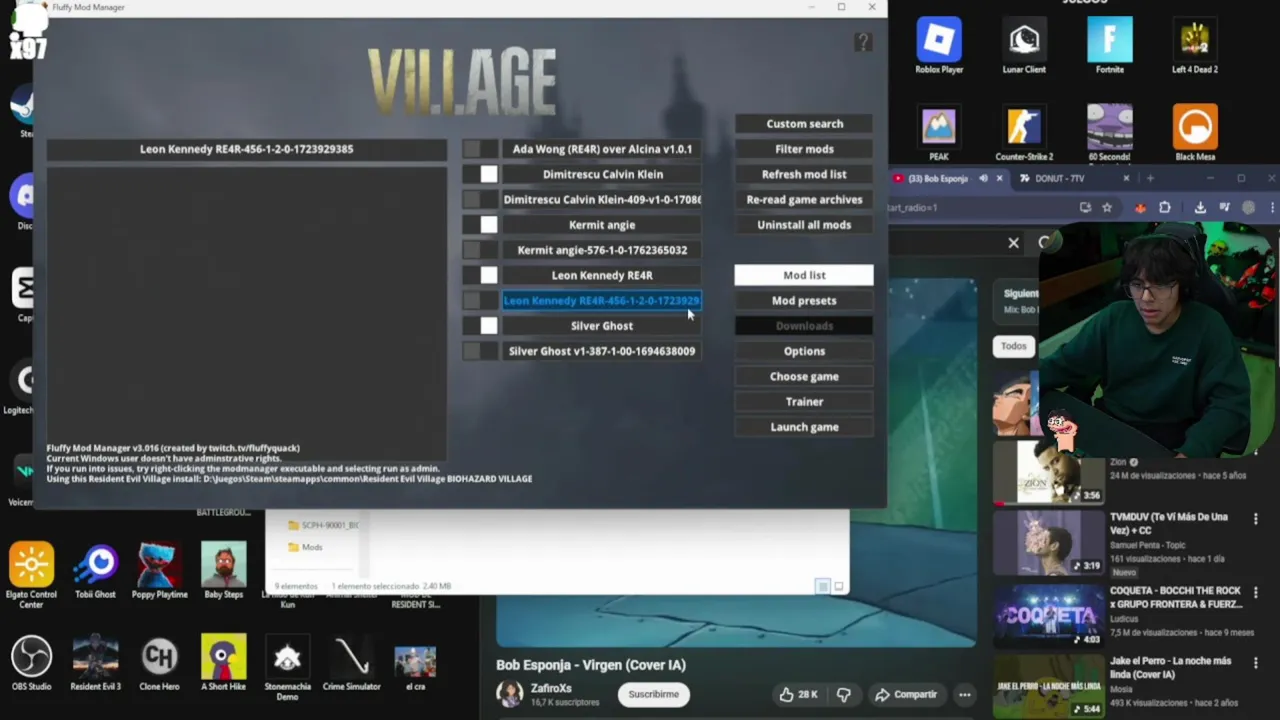Toggle Dimitrescu Calvin Klein-409 mod switch

pyautogui.click(x=480, y=199)
